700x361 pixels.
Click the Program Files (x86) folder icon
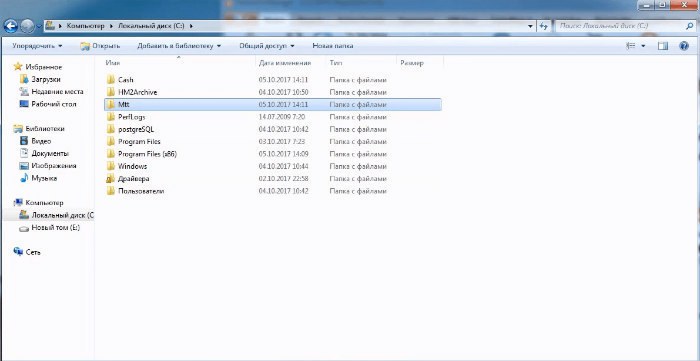coord(111,154)
